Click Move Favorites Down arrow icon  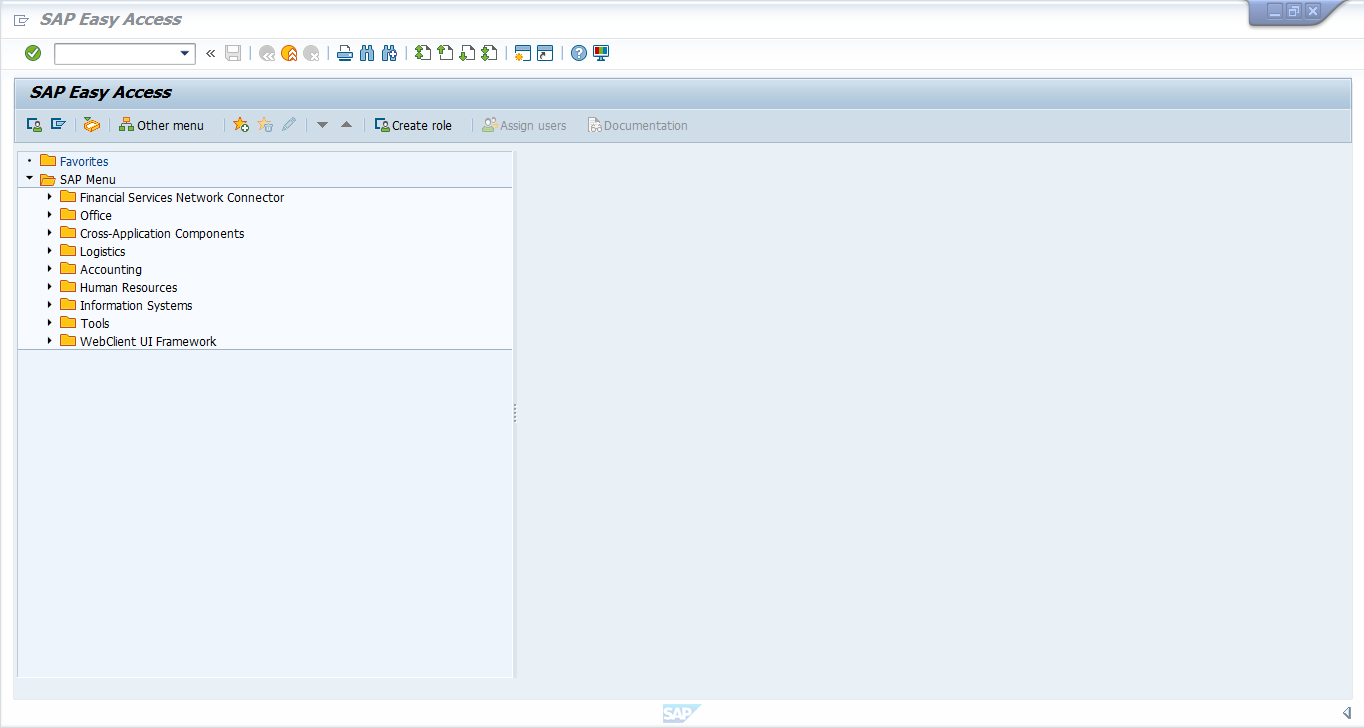322,125
